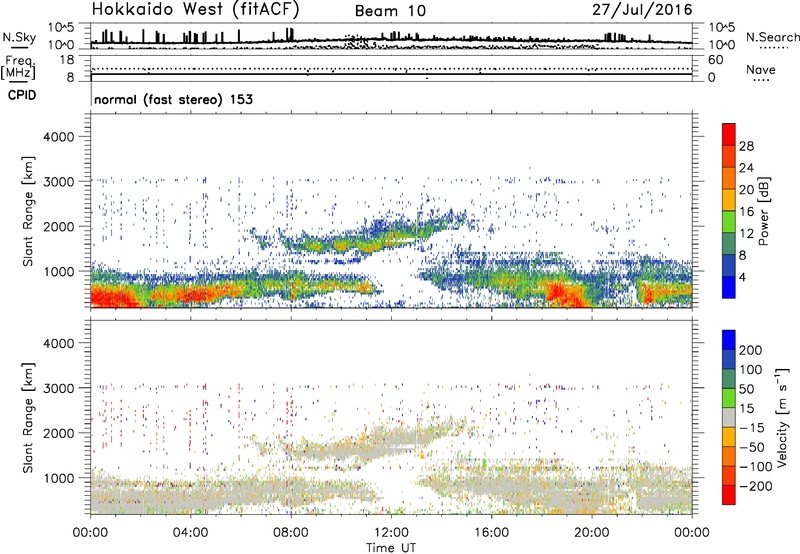Click the 2000 tick of the power panel
This screenshot has height=554, width=800.
(58, 226)
